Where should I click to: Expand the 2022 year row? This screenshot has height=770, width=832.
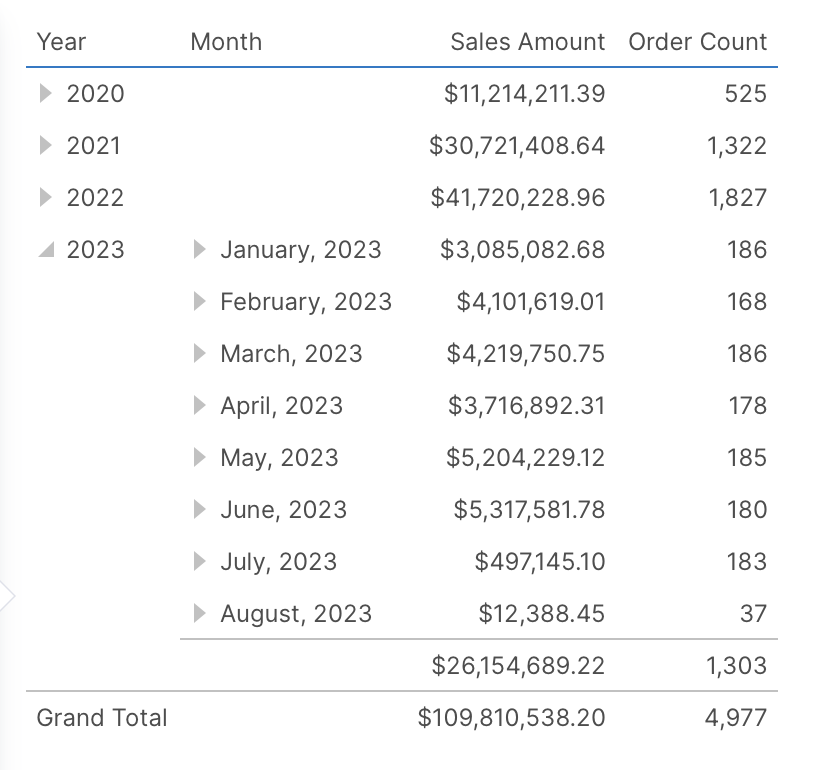(x=45, y=198)
